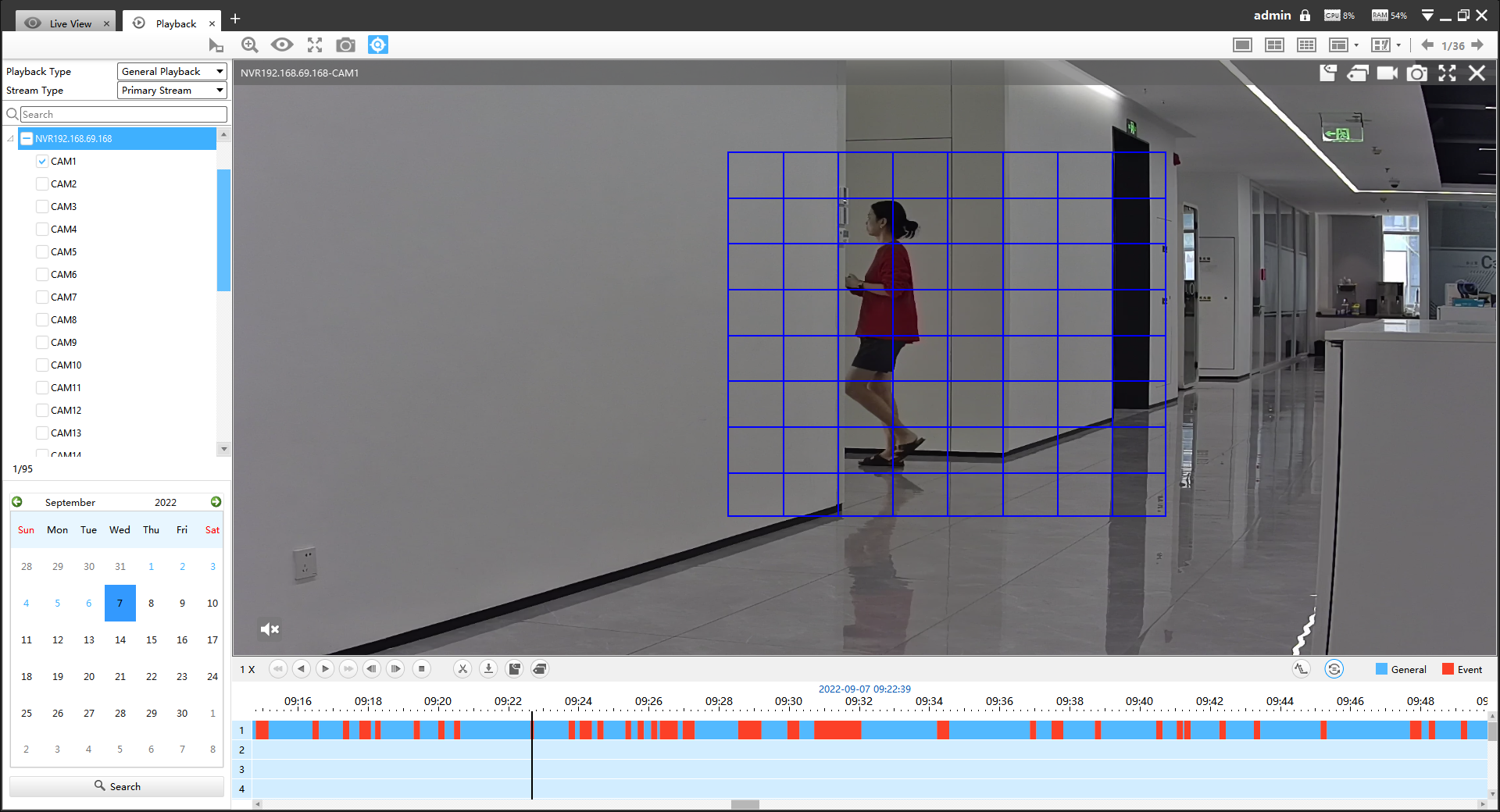This screenshot has width=1500, height=812.
Task: Open the edit layout dropdown arrow
Action: coord(1398,45)
